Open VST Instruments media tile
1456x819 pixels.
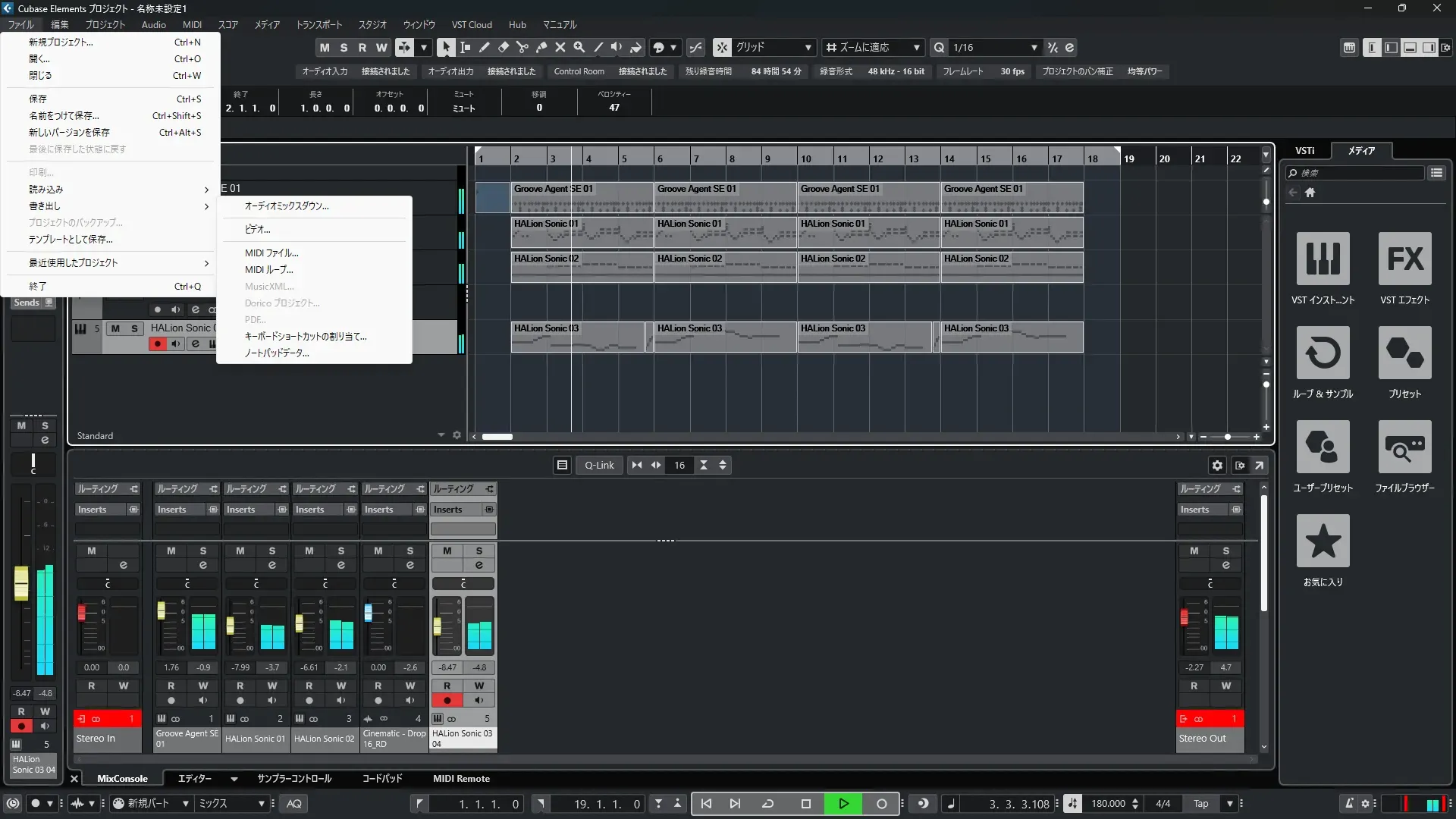pos(1323,259)
